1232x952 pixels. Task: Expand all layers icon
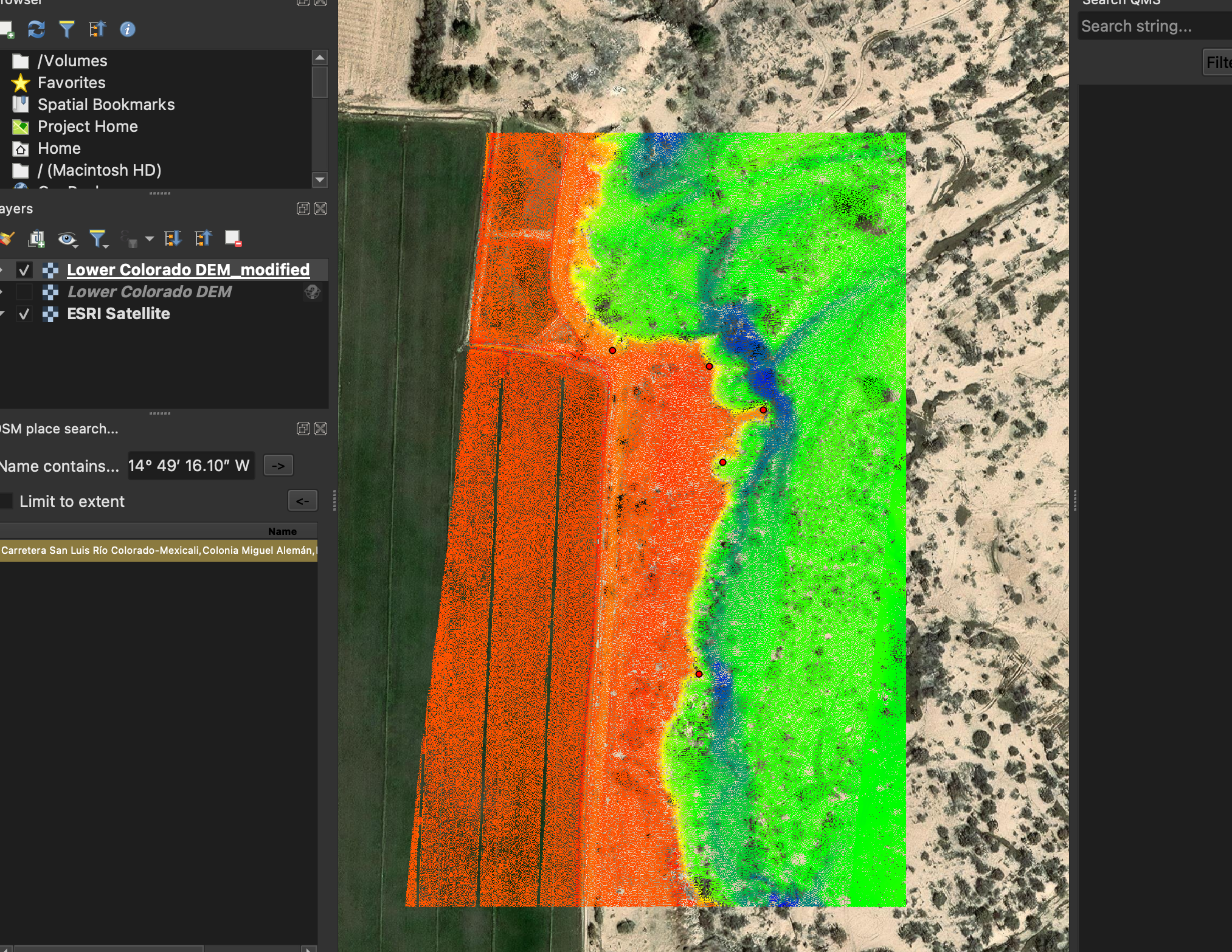tap(173, 238)
